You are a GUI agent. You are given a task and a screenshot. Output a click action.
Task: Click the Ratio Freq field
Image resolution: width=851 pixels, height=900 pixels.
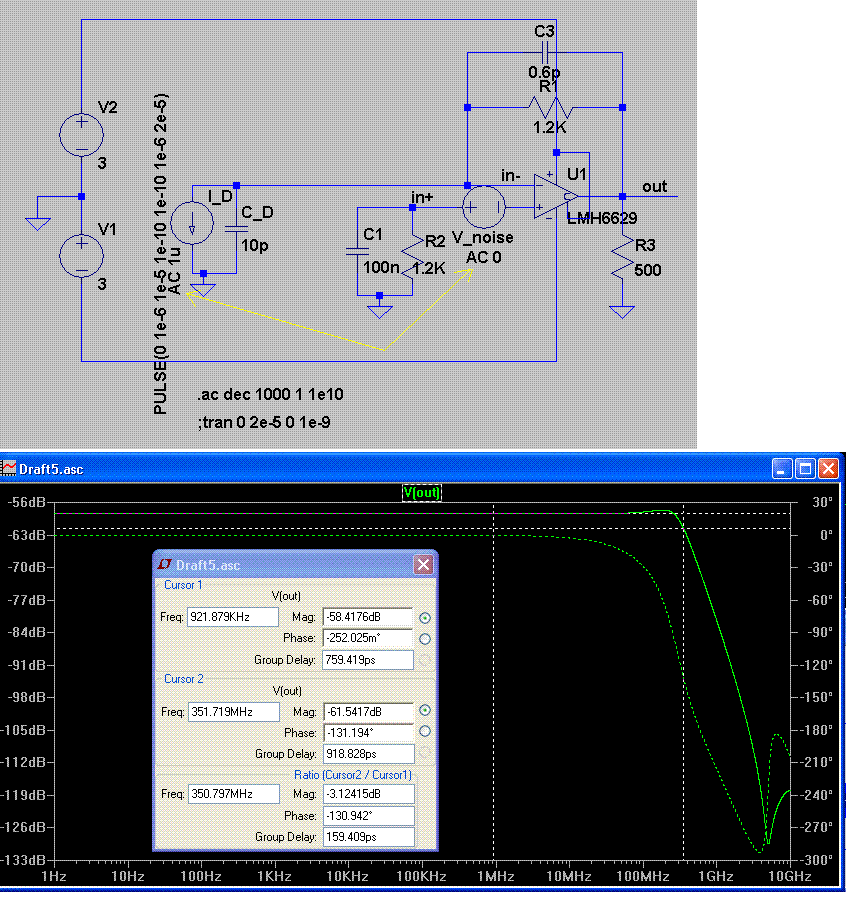(234, 794)
